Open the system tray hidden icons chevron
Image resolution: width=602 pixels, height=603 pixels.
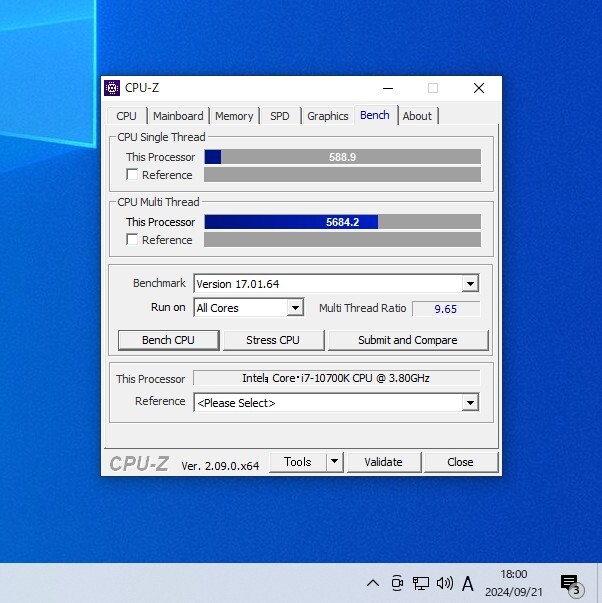point(373,583)
